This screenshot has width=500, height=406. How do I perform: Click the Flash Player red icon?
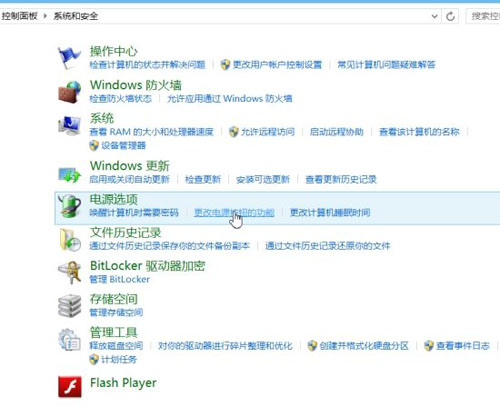pyautogui.click(x=70, y=387)
